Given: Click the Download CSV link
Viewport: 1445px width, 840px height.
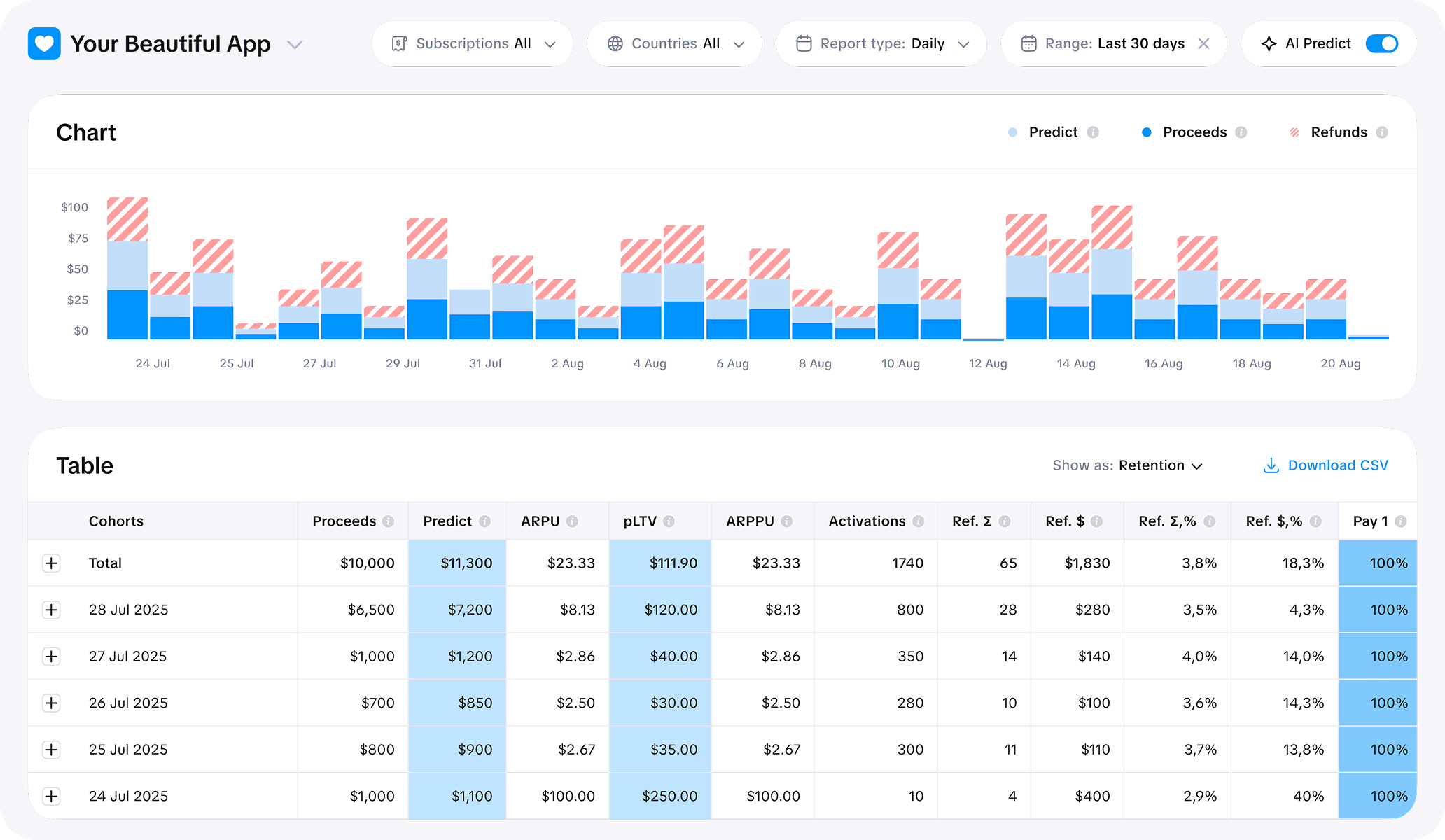Looking at the screenshot, I should 1337,465.
